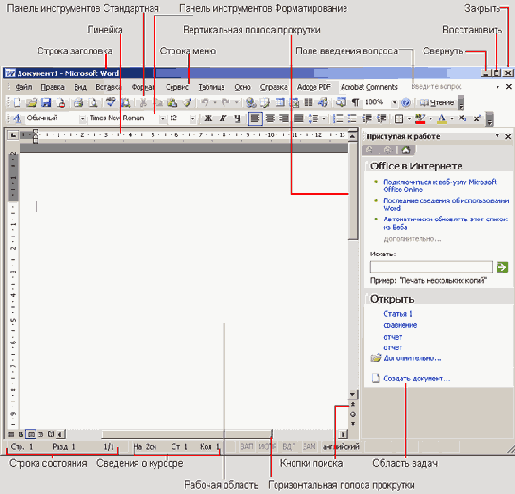This screenshot has height=494, width=515.
Task: Click the Bulleted list icon
Action: (352, 118)
